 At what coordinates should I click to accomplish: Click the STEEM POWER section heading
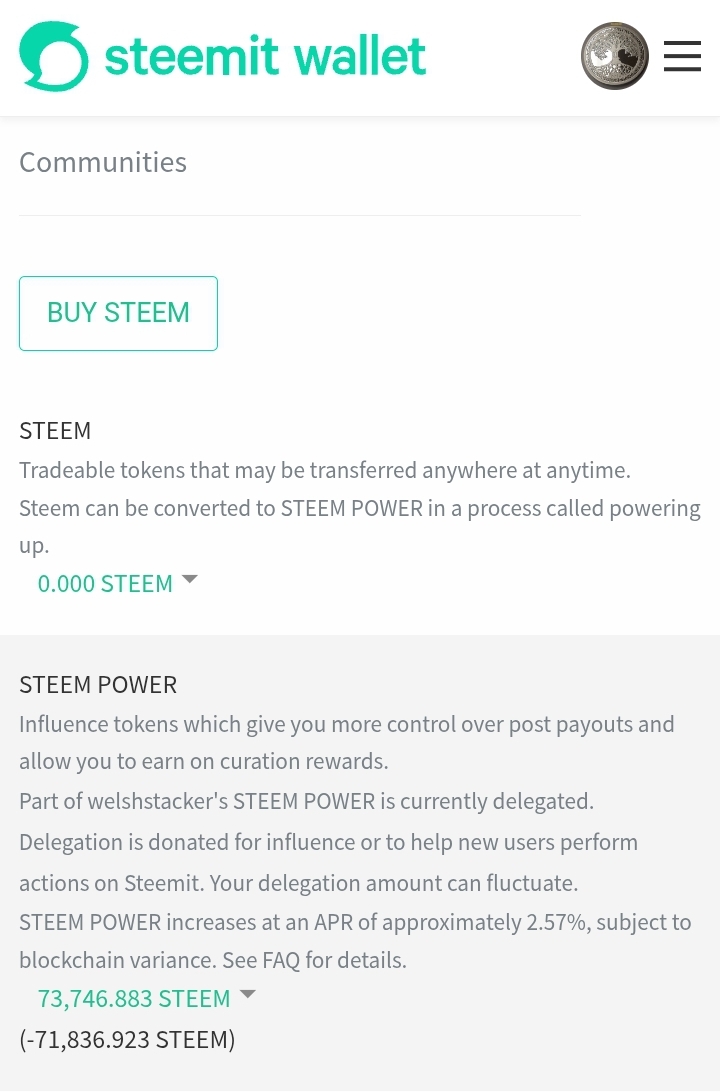[x=98, y=685]
